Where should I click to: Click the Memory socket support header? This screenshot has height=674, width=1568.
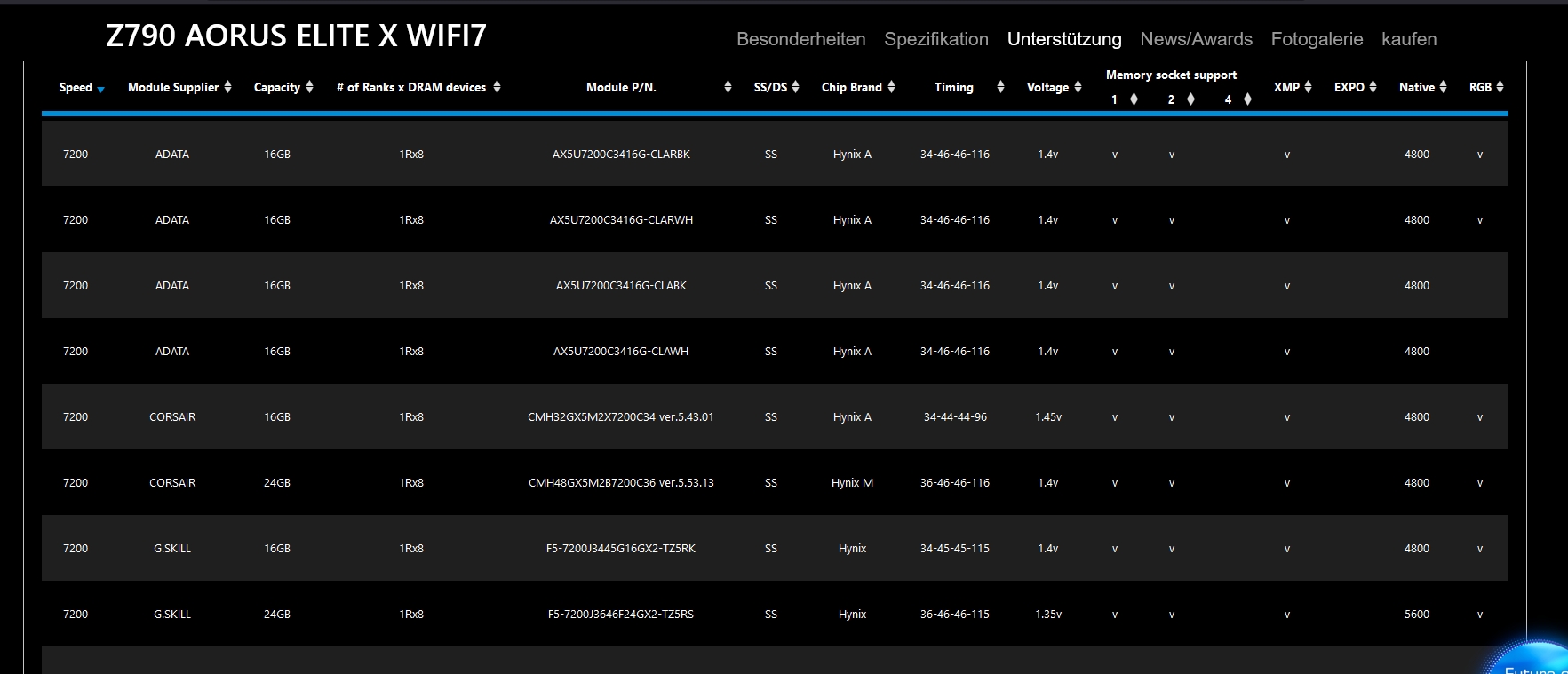tap(1171, 75)
